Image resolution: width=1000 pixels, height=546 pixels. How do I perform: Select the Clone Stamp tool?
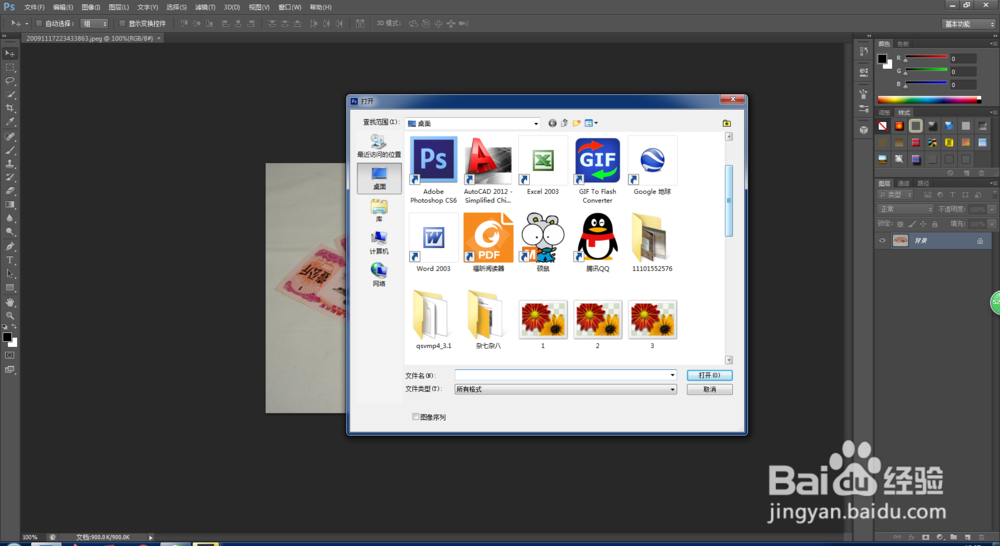[10, 164]
